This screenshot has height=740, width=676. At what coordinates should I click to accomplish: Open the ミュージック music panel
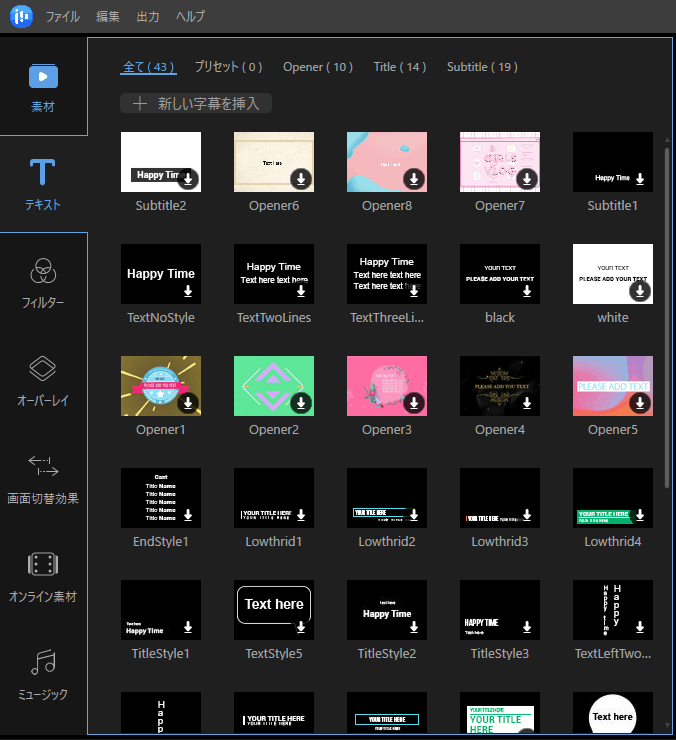tap(43, 673)
